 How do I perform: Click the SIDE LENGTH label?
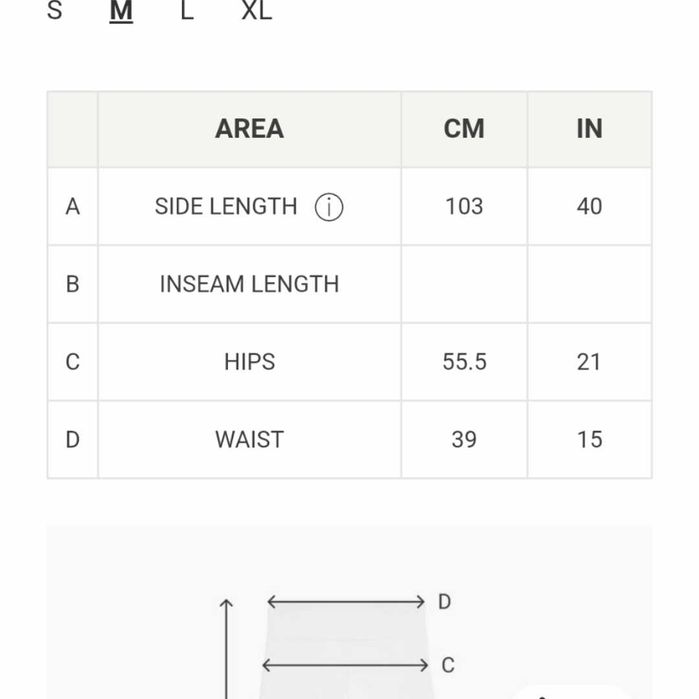226,207
